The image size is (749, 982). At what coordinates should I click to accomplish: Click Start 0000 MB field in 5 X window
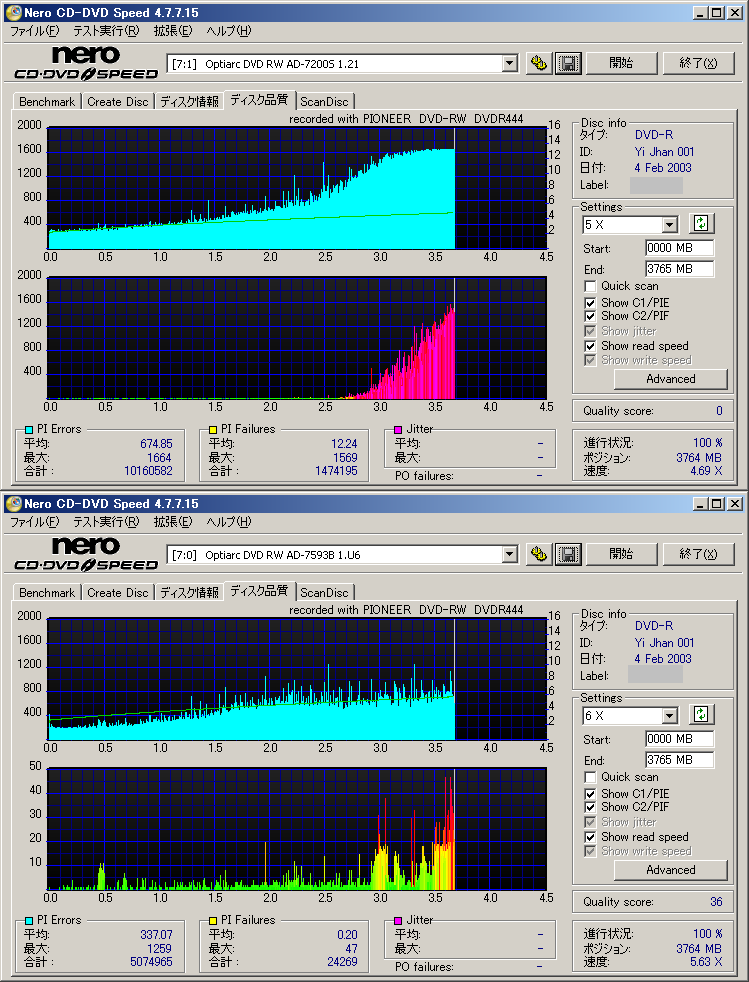(x=679, y=248)
